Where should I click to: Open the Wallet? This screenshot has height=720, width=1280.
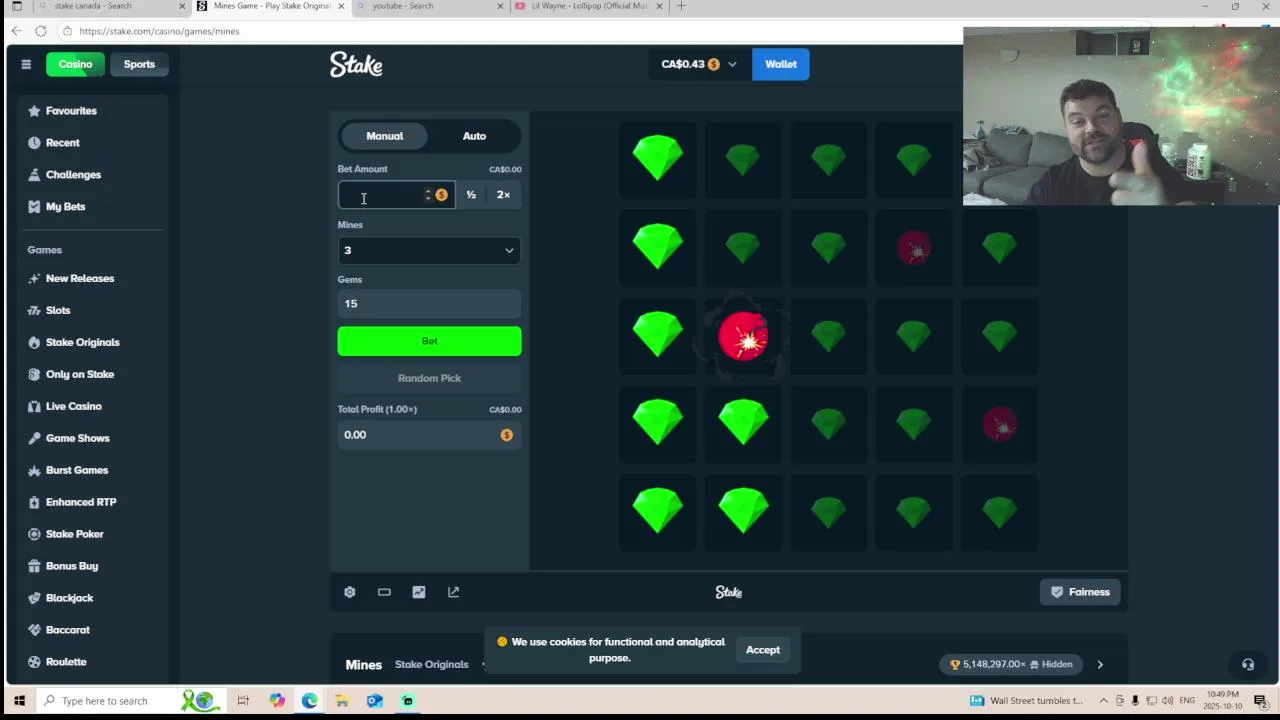pyautogui.click(x=781, y=65)
